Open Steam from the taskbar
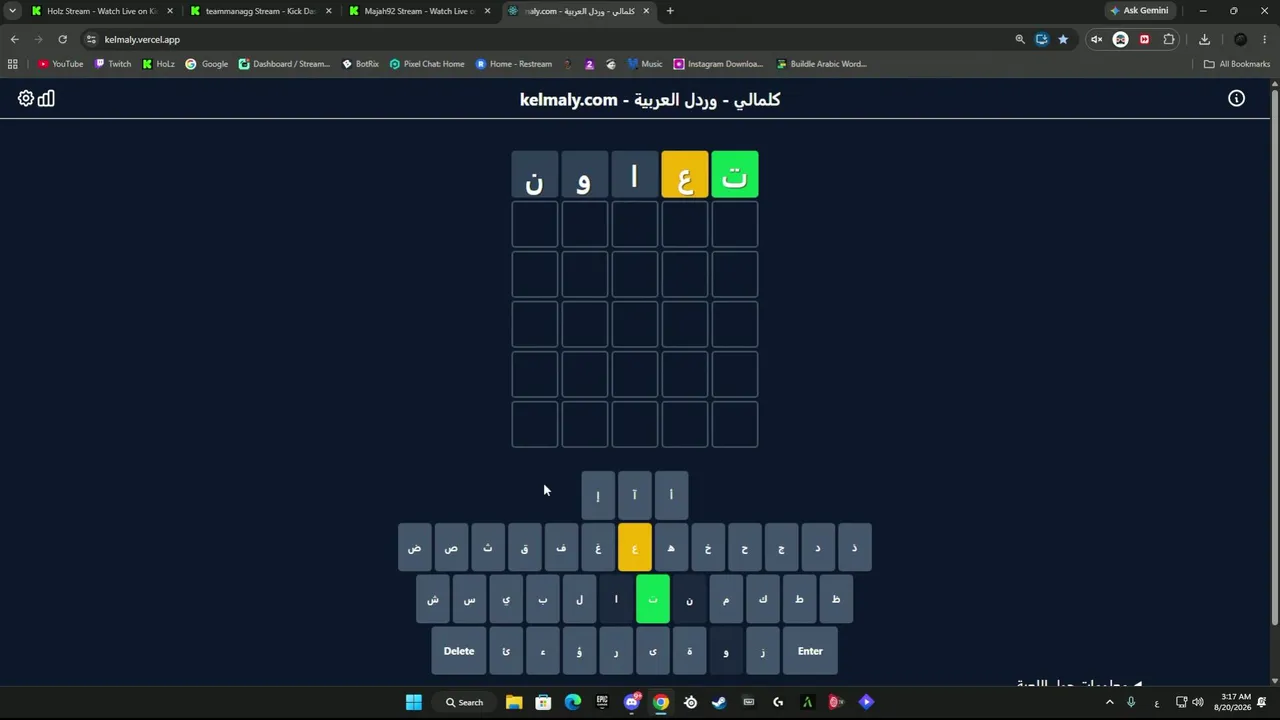The image size is (1280, 720). pyautogui.click(x=719, y=702)
